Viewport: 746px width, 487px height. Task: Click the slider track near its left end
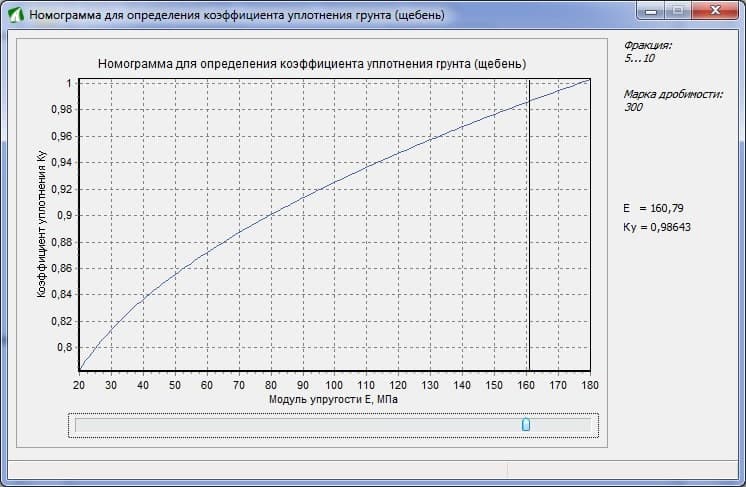click(x=95, y=425)
